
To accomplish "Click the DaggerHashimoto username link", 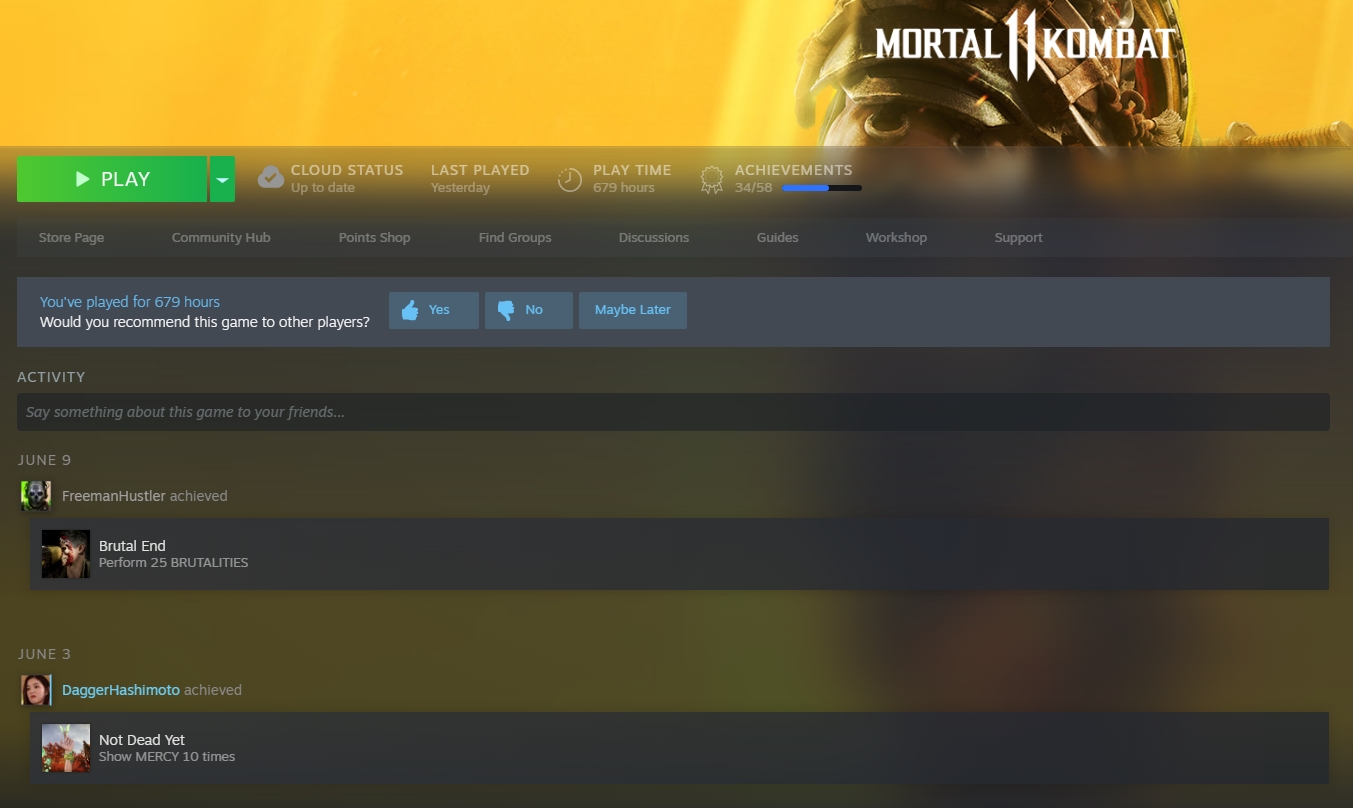I will [121, 690].
